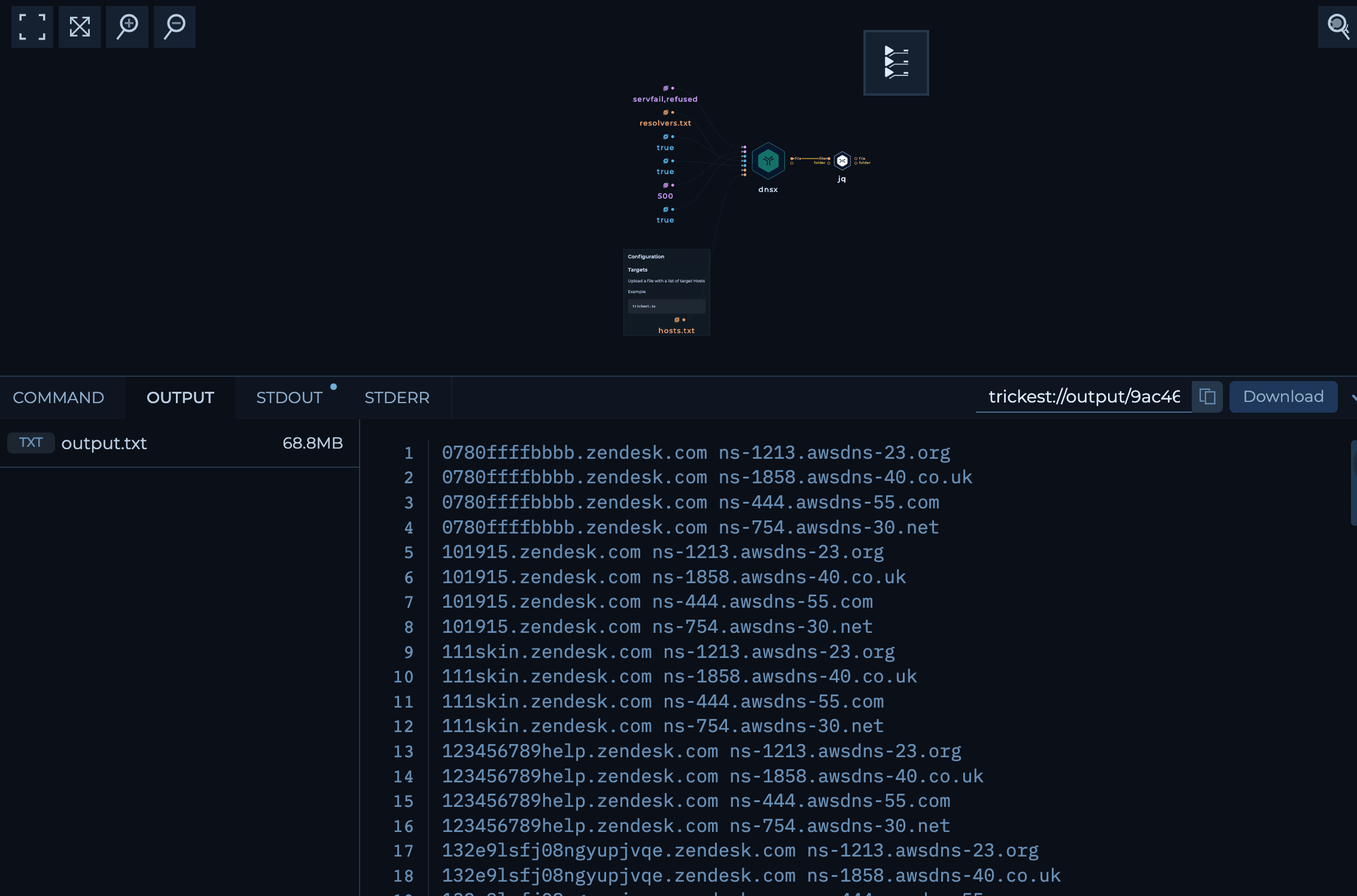Click the Targets heading in the note

pyautogui.click(x=638, y=270)
